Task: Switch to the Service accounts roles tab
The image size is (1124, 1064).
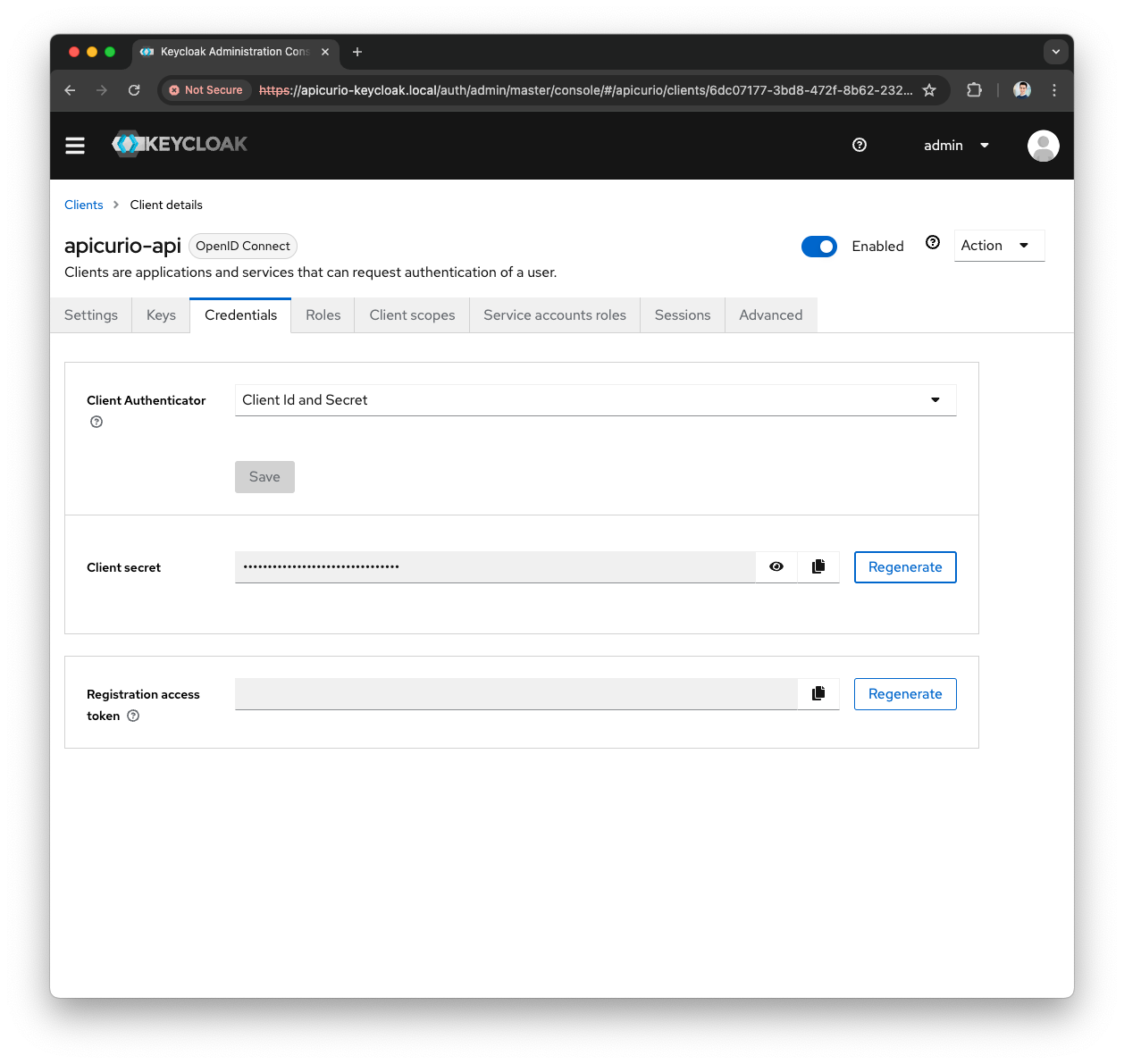Action: (x=554, y=314)
